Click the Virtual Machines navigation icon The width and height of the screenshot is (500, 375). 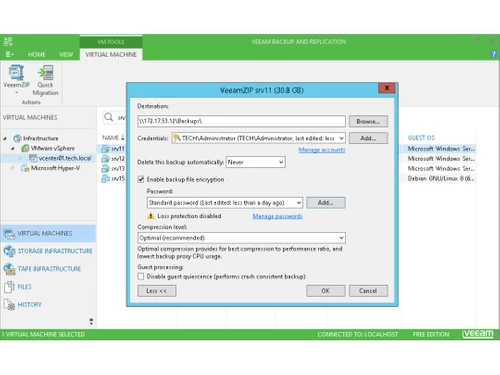point(9,233)
